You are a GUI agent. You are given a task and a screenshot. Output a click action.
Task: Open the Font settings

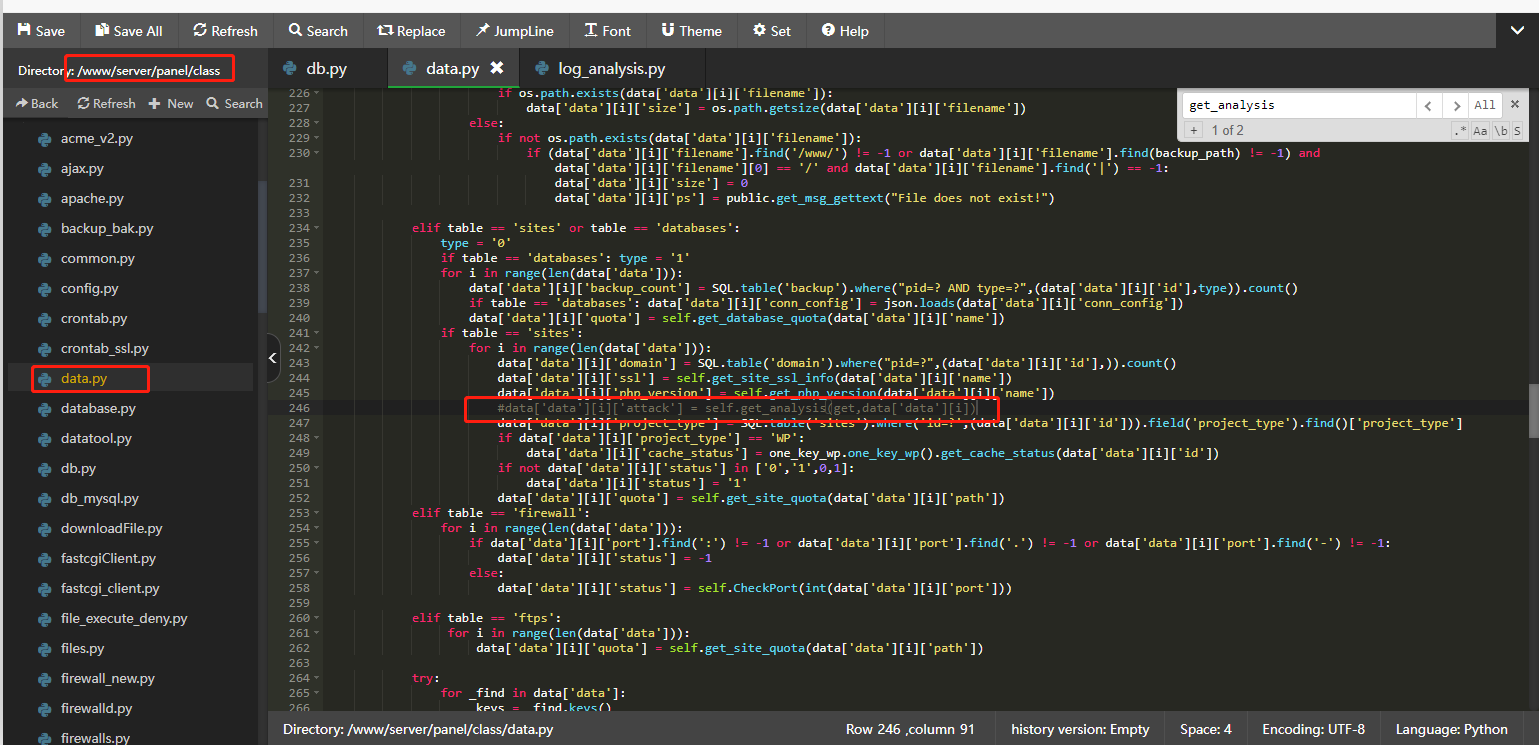[x=606, y=31]
